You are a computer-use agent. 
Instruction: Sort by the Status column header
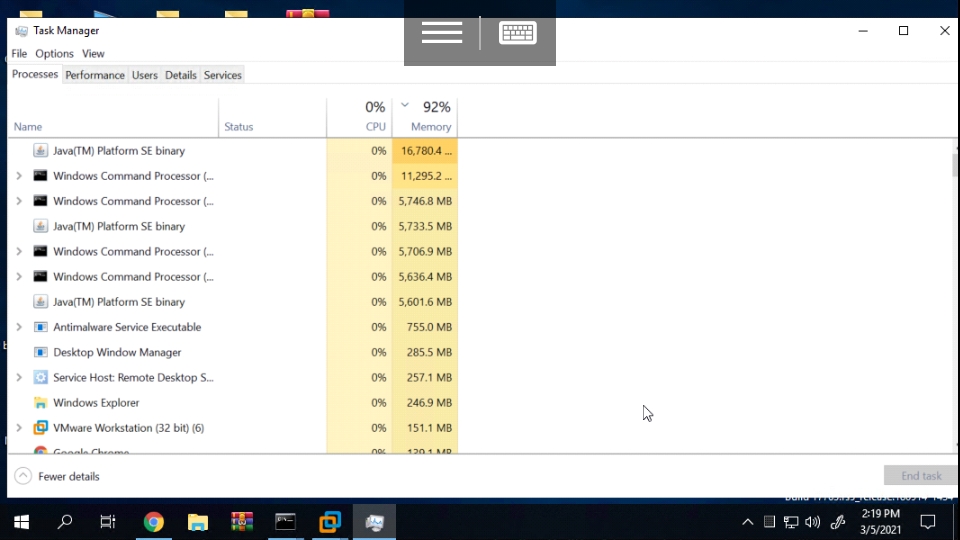[272, 118]
